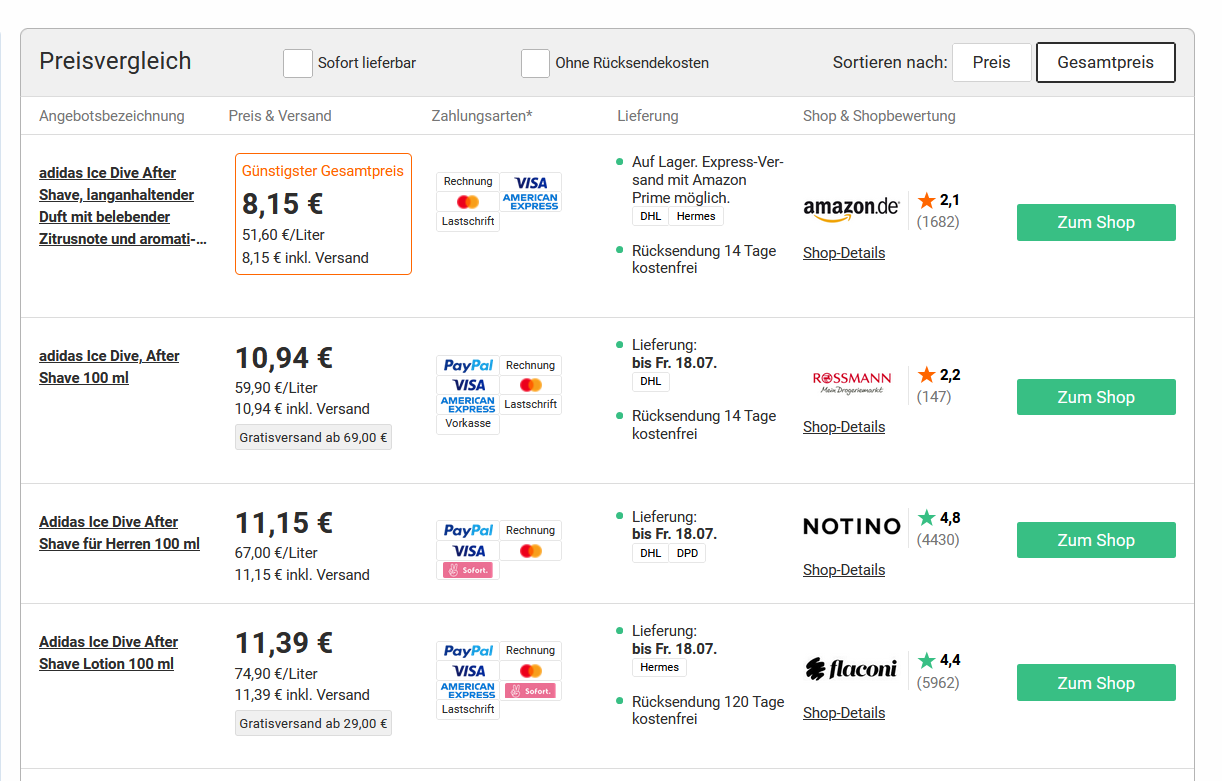Tick the Ohne Rücksendekosten checkbox
Viewport: 1222px width, 781px height.
[536, 63]
